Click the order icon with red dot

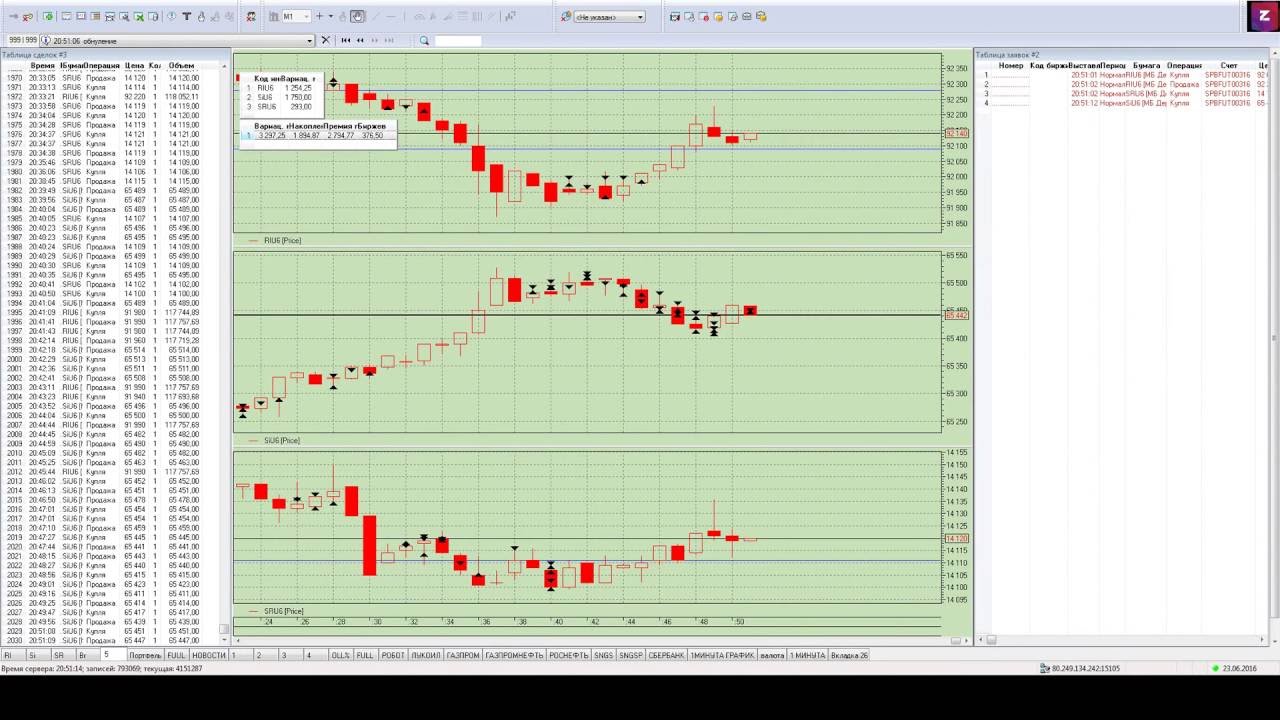(704, 17)
